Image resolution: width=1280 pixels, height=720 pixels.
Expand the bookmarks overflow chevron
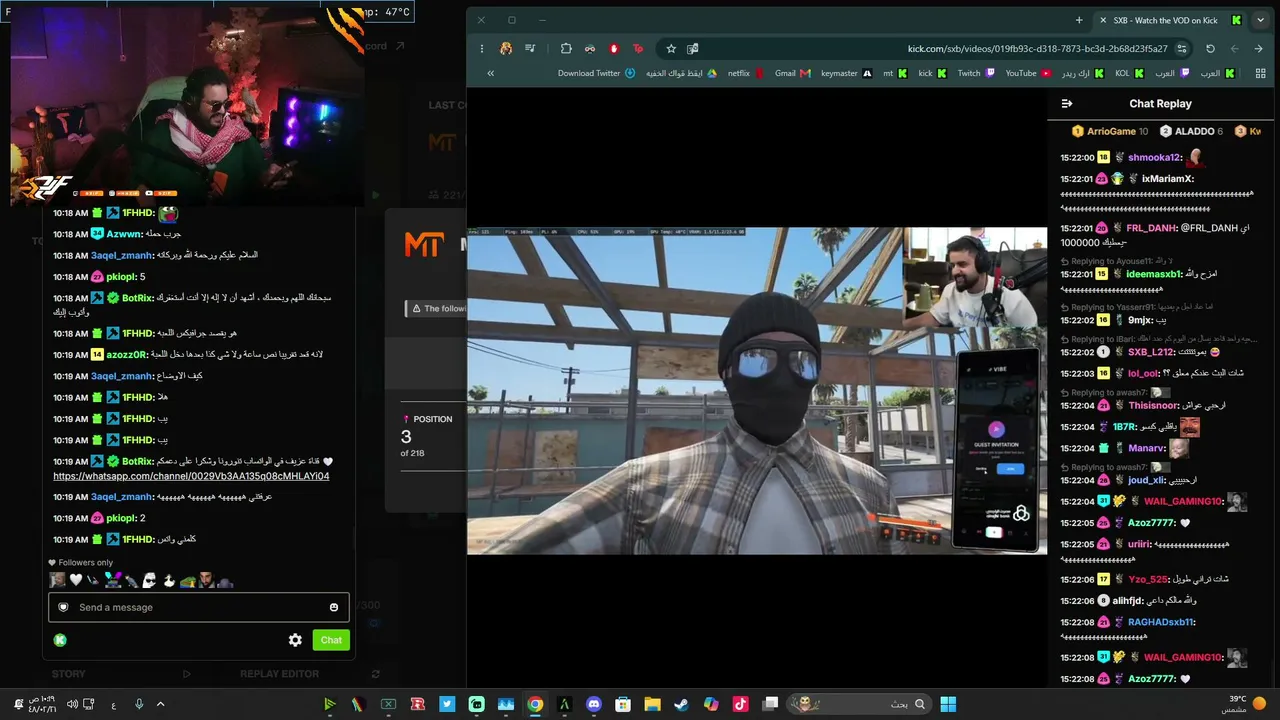[490, 73]
